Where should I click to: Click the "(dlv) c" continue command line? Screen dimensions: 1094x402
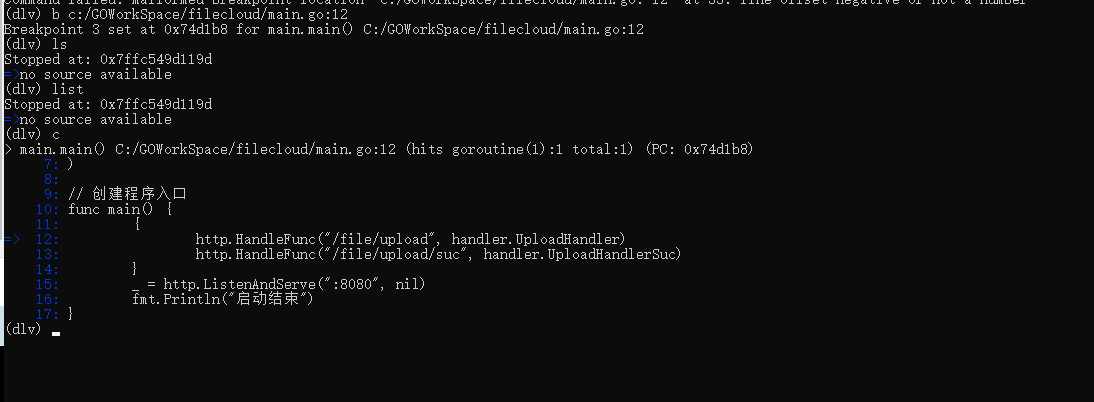(32, 134)
